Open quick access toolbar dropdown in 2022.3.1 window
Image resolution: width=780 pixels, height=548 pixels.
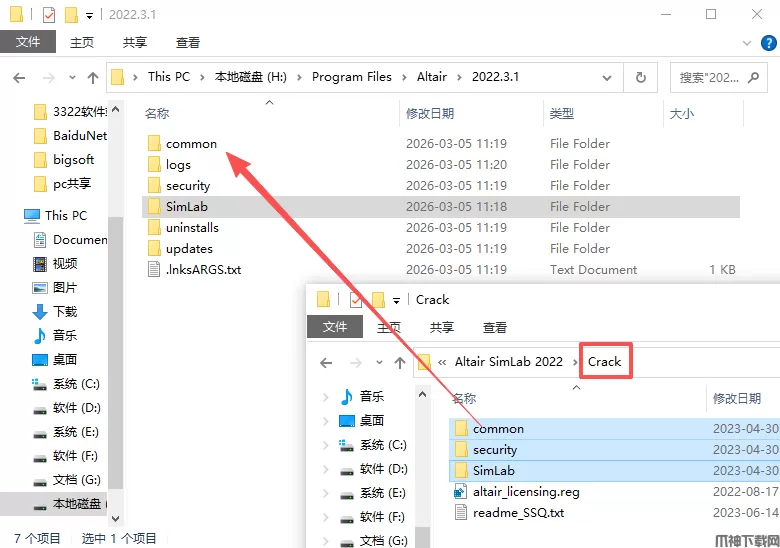[89, 16]
